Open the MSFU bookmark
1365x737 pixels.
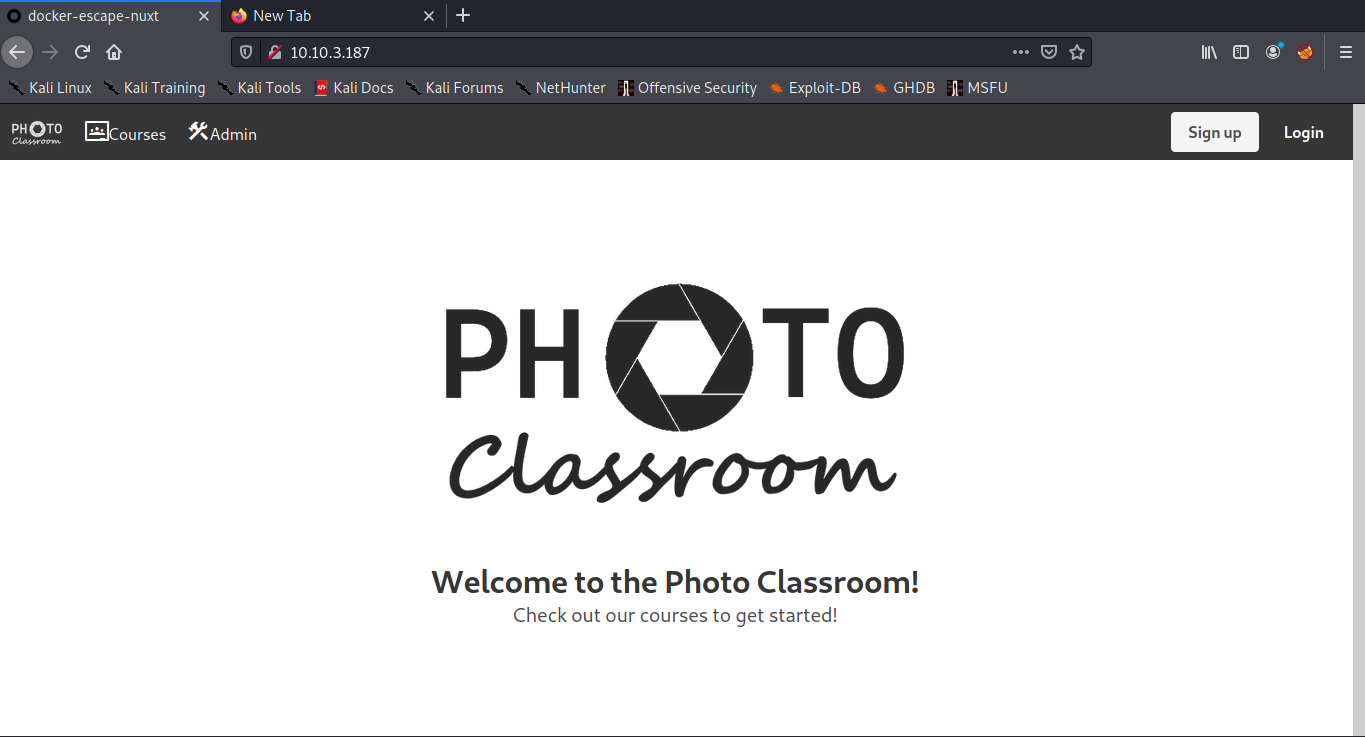click(977, 88)
